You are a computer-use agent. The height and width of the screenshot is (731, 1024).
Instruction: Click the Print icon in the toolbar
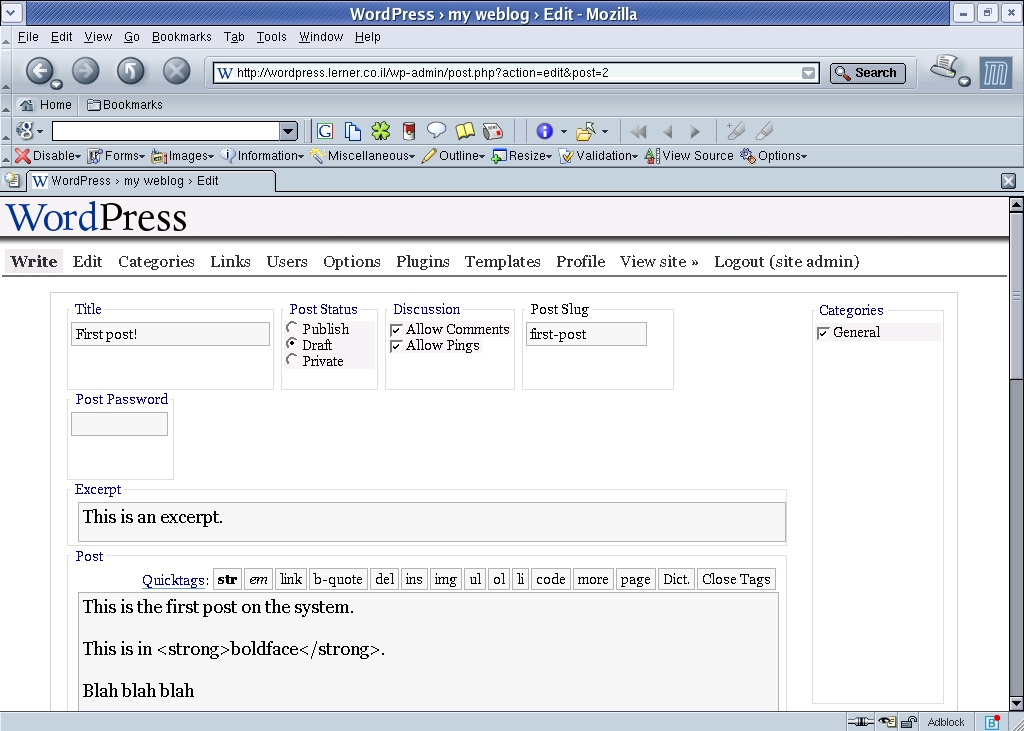point(944,69)
